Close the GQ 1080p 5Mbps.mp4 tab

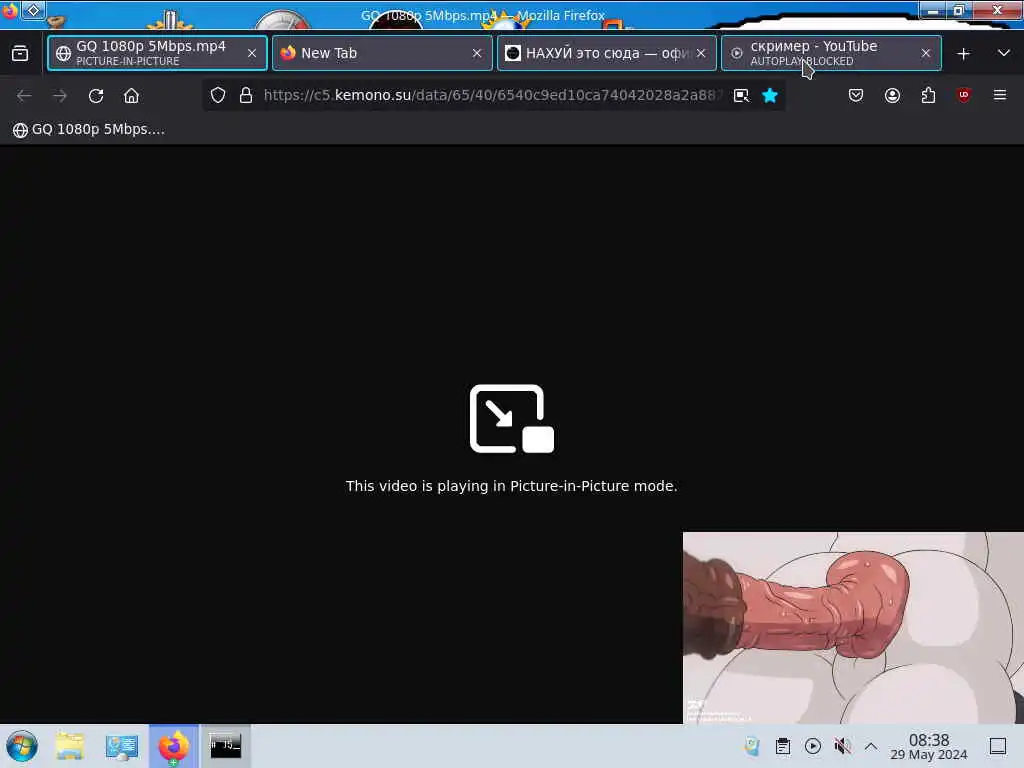252,54
